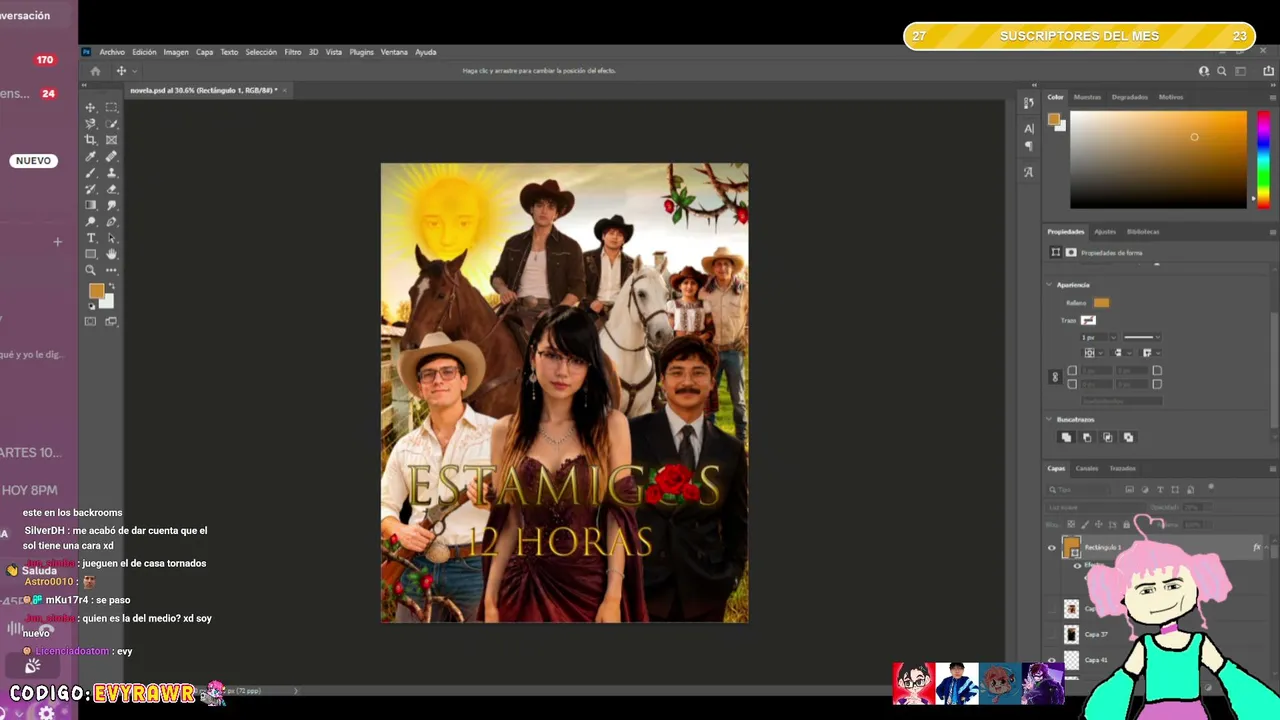Swap foreground and background colors
Viewport: 1280px width, 720px height.
click(x=110, y=287)
